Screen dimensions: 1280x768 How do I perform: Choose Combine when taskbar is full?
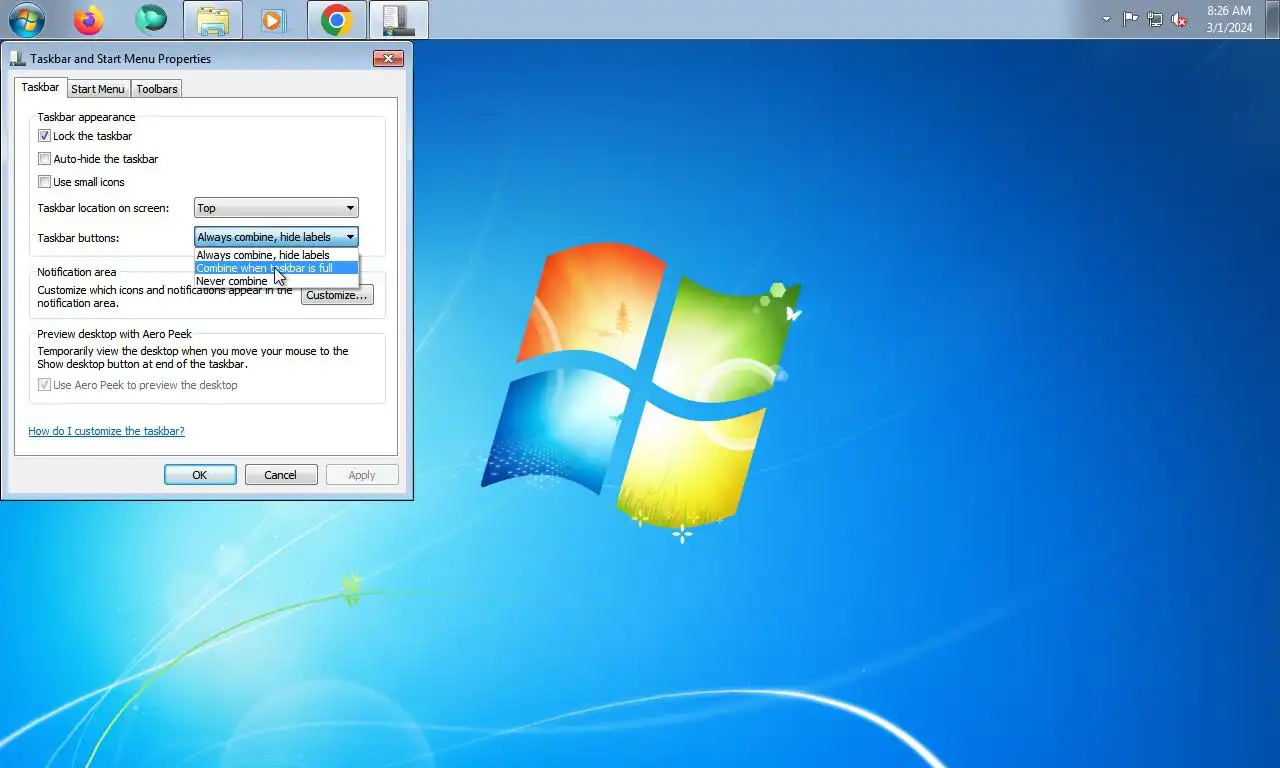(276, 268)
